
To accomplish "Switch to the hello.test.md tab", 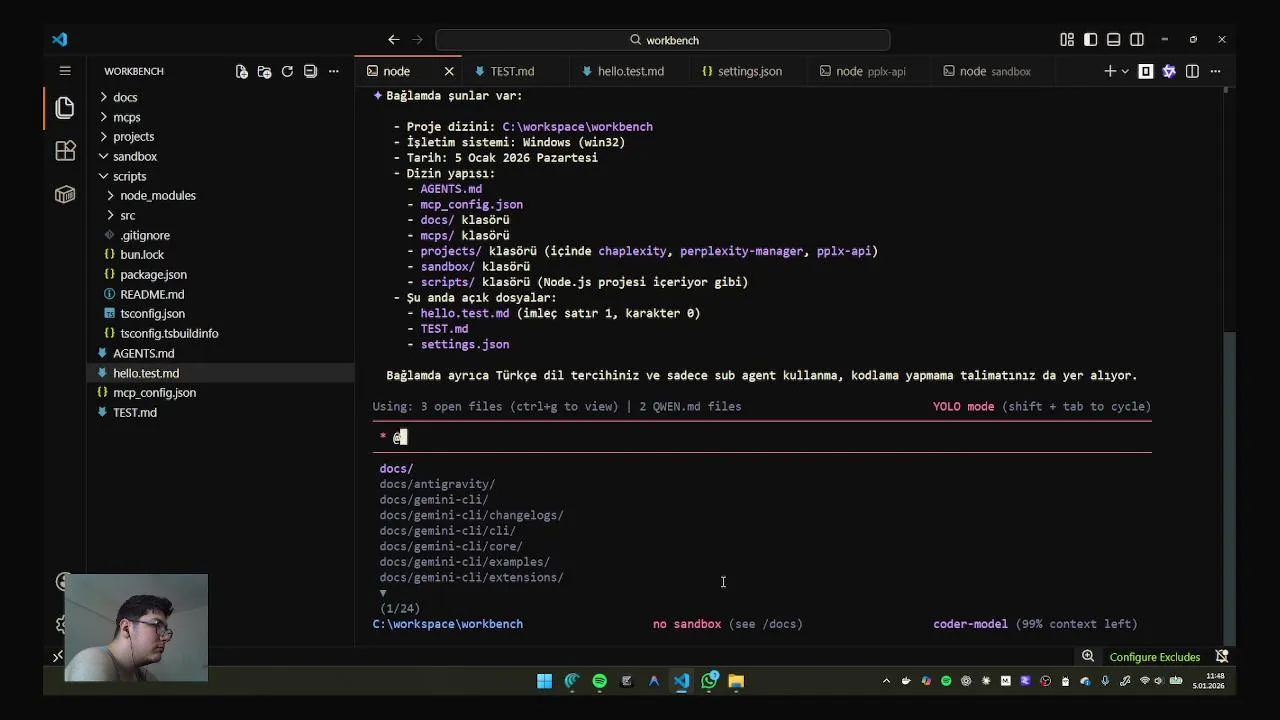I will coord(630,71).
